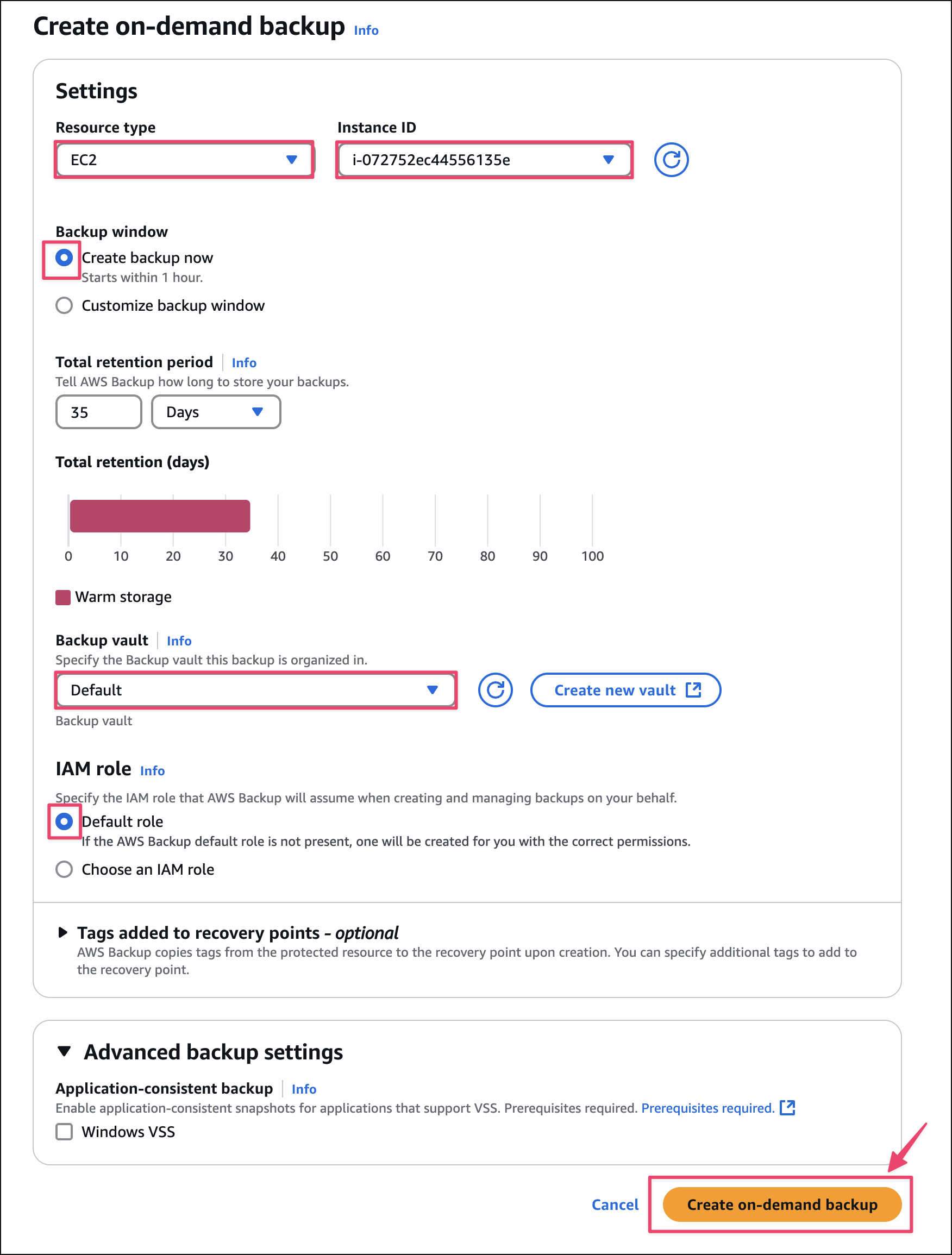Select Customize backup window option

point(64,306)
